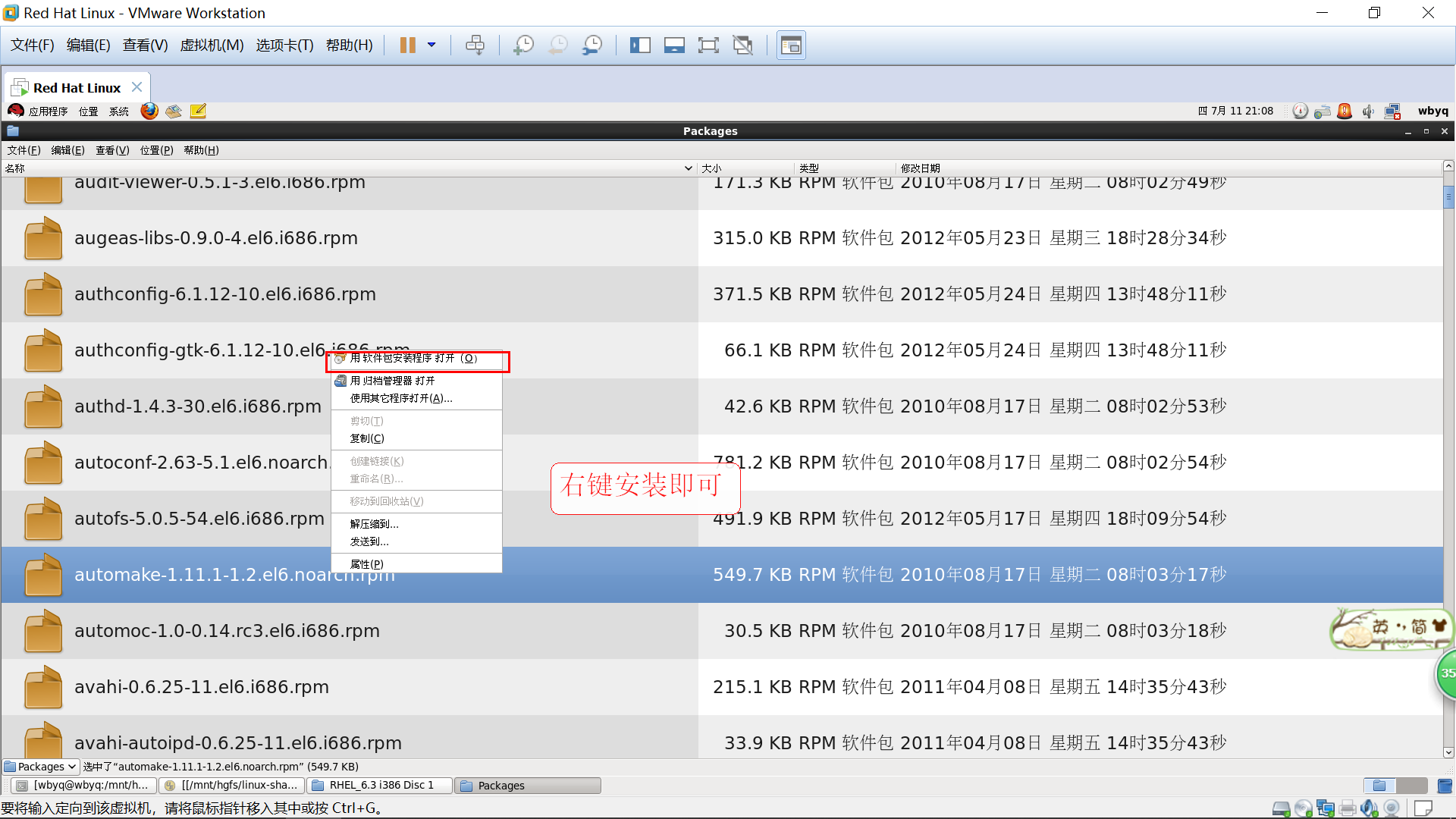Click Send Ctrl+Alt+Del icon
1456x819 pixels.
pos(475,45)
